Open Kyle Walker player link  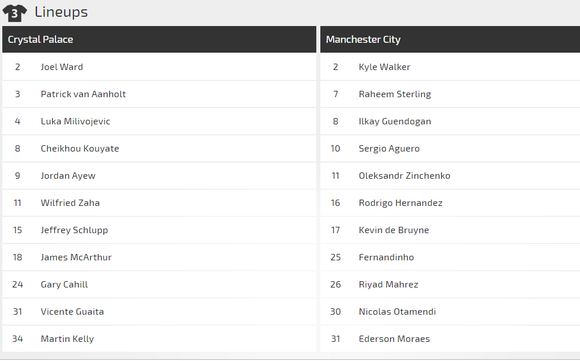coord(384,67)
